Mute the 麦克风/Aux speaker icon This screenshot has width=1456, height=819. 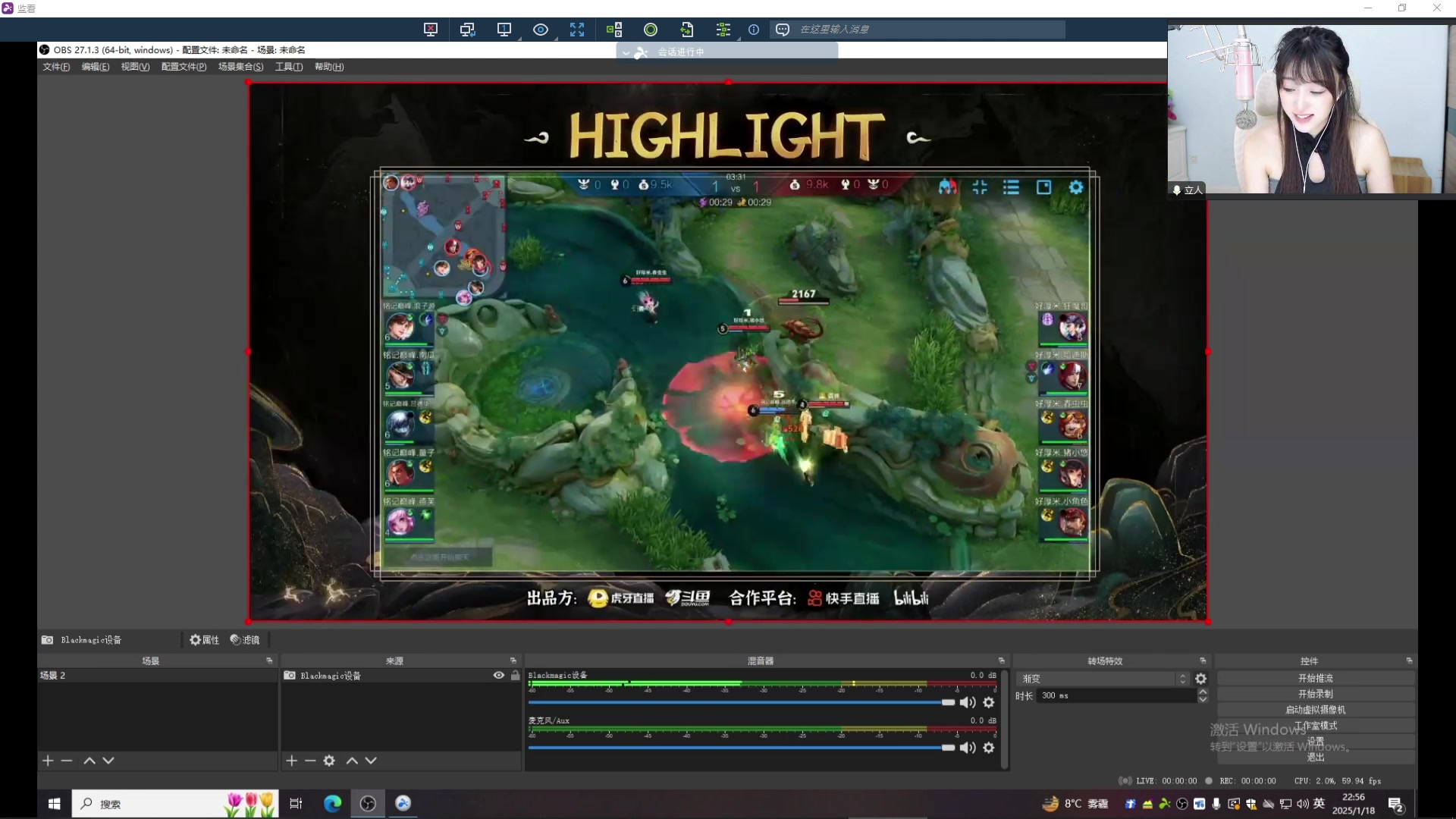pos(968,748)
